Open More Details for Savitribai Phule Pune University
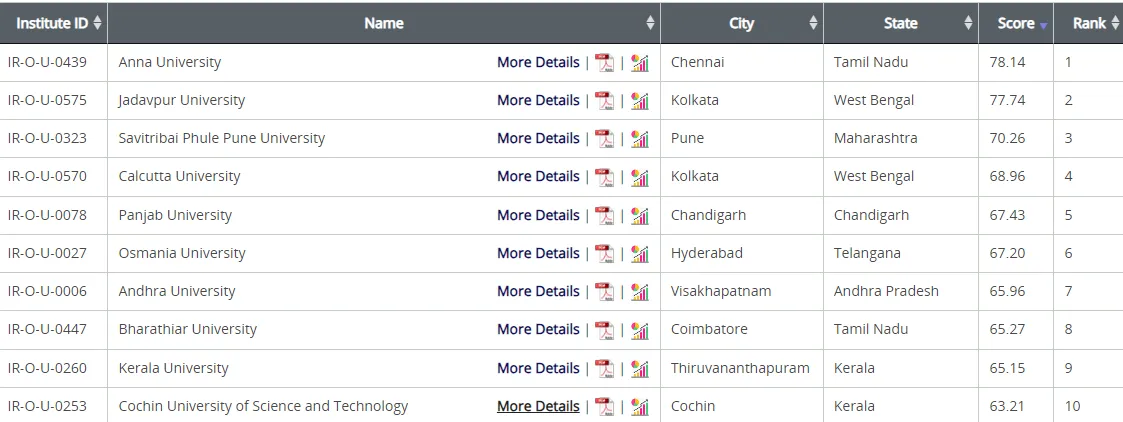The image size is (1123, 422). (x=538, y=138)
